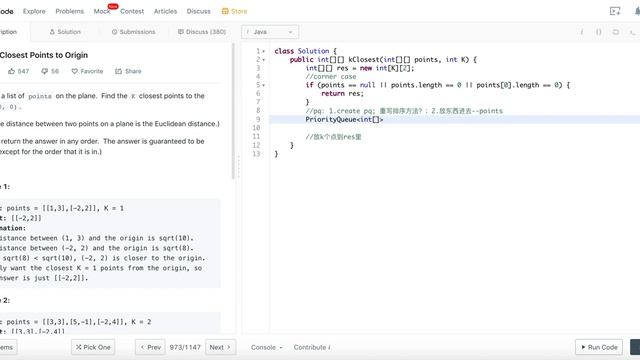
Task: Open the Articles menu
Action: (x=165, y=11)
